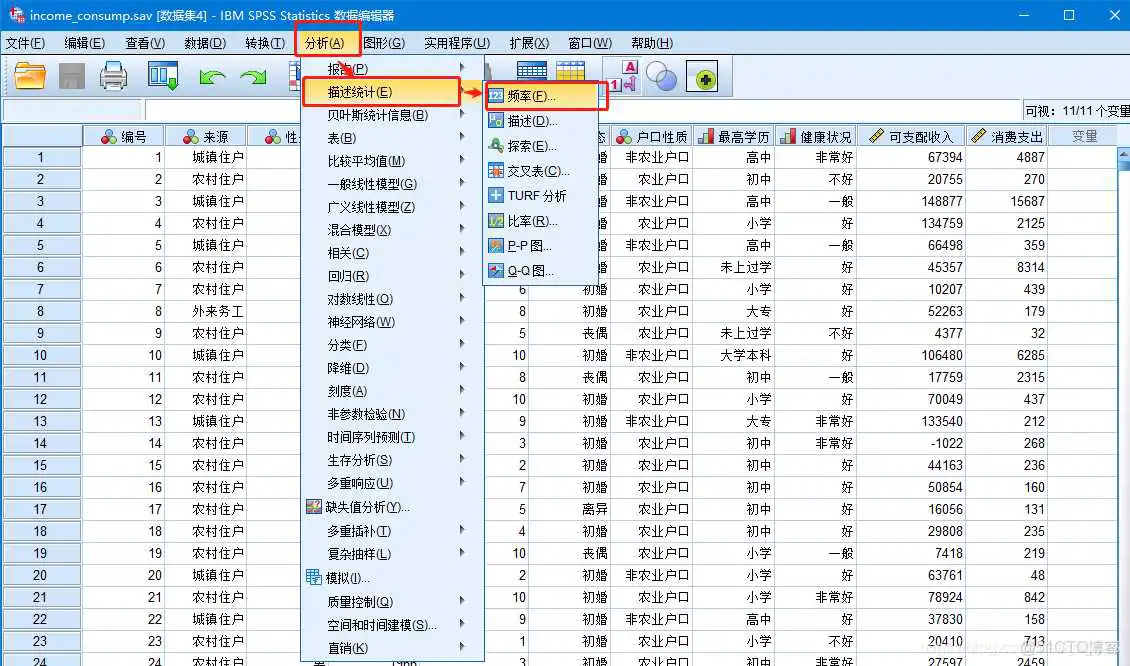Select the 最高学历 column header
Screen dimensions: 1130x666
(x=734, y=136)
